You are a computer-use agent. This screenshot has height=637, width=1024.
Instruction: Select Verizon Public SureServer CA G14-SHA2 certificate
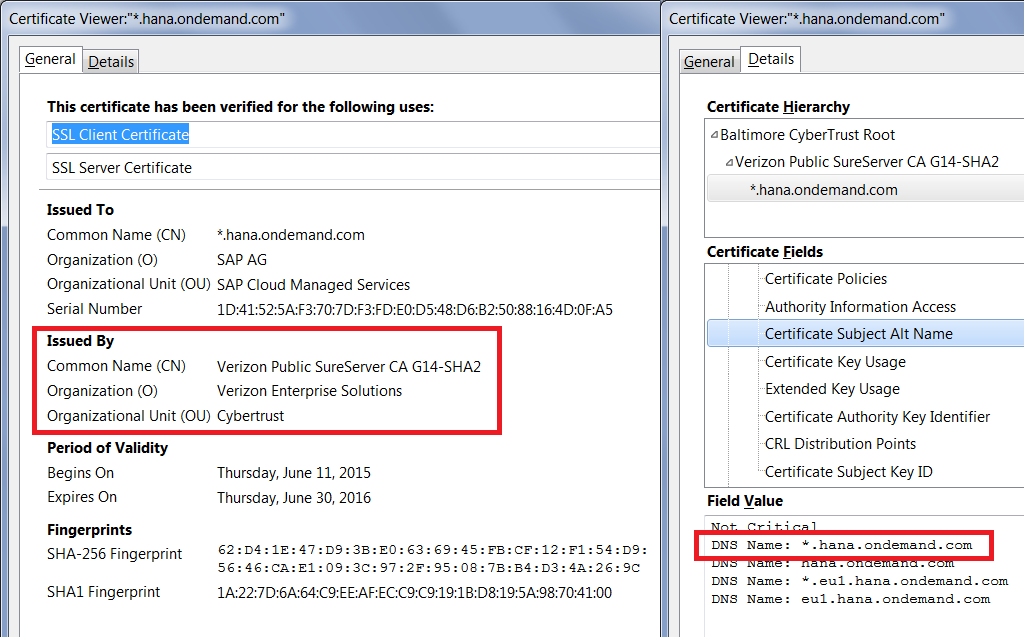867,162
